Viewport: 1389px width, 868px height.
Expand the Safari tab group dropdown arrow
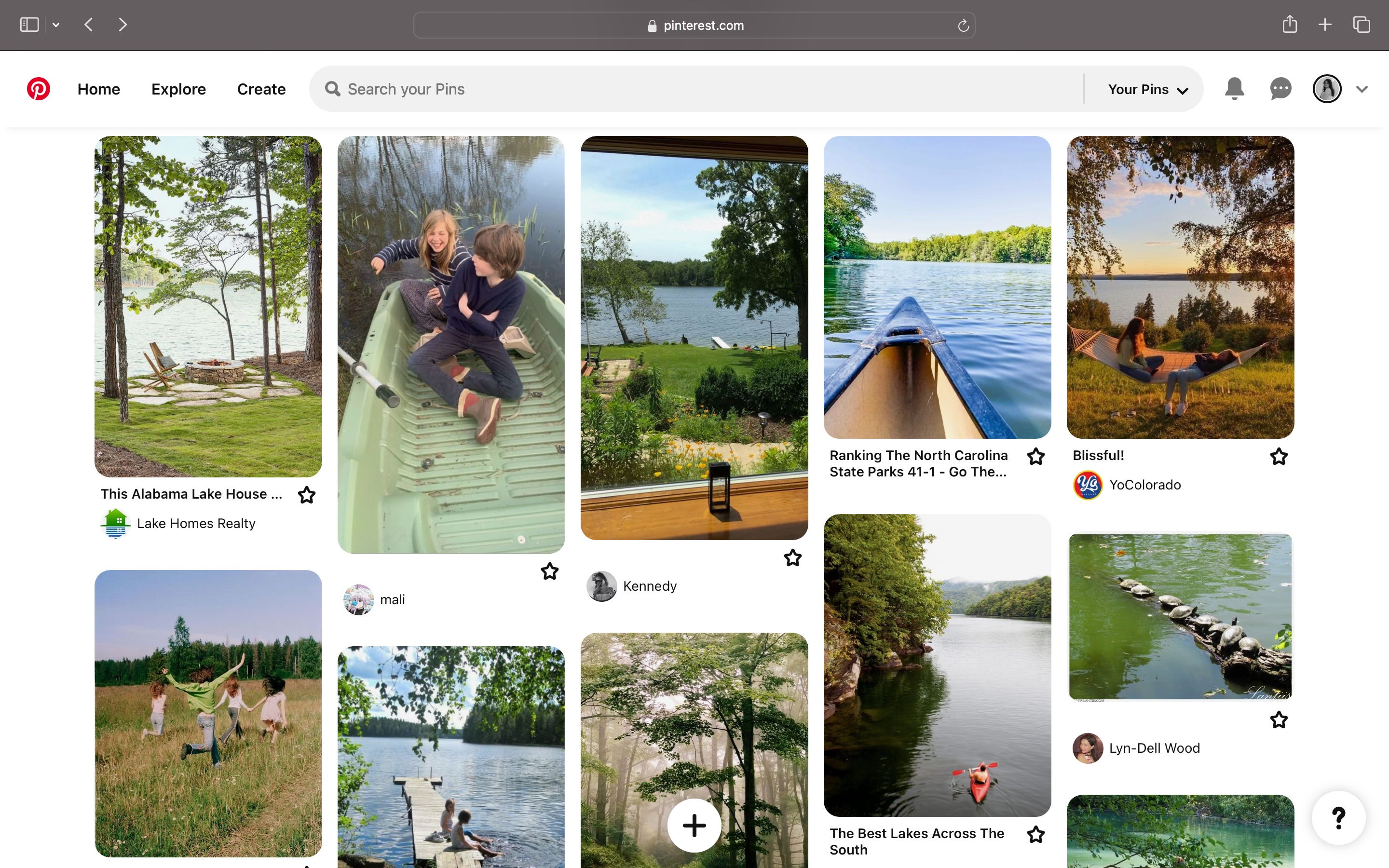tap(55, 25)
